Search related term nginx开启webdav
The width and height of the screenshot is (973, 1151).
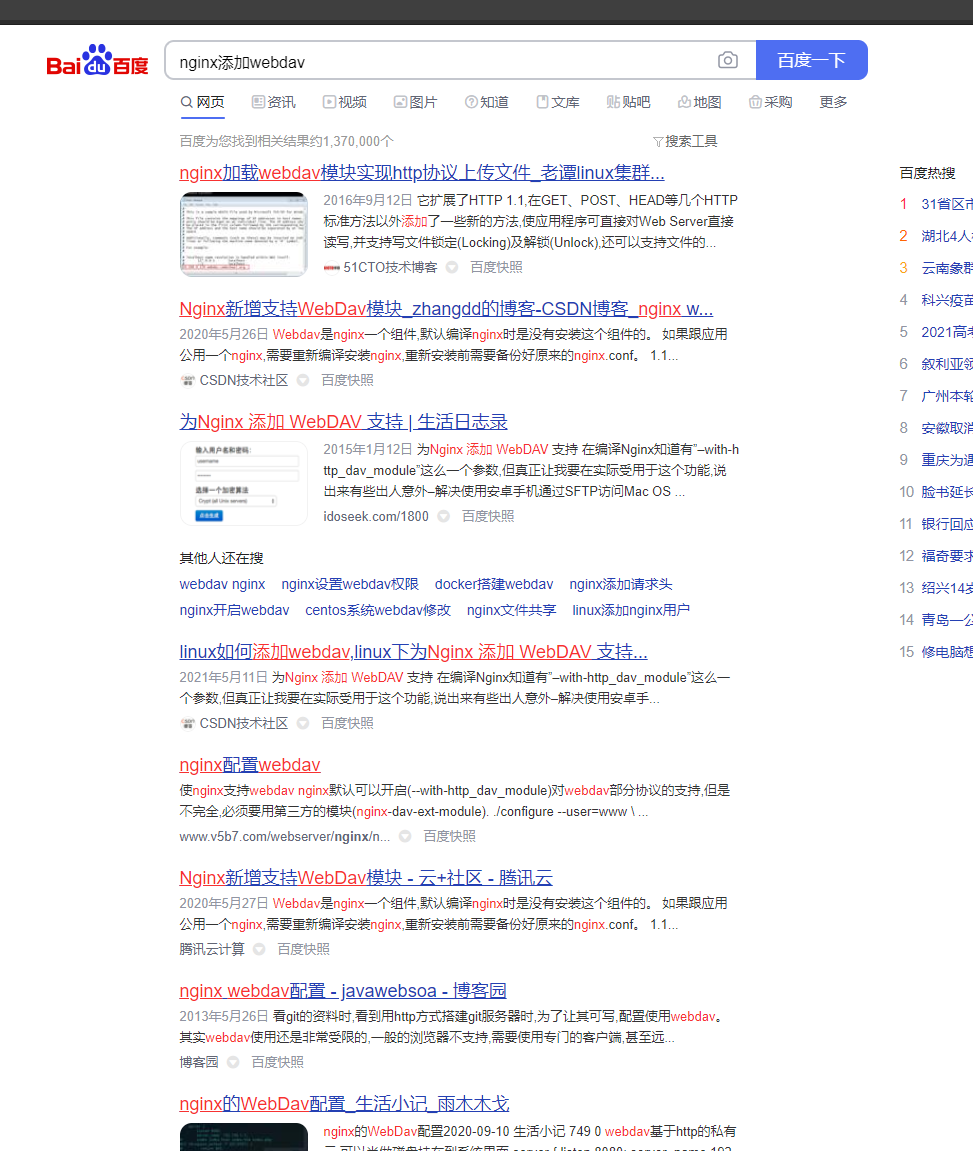pos(234,610)
